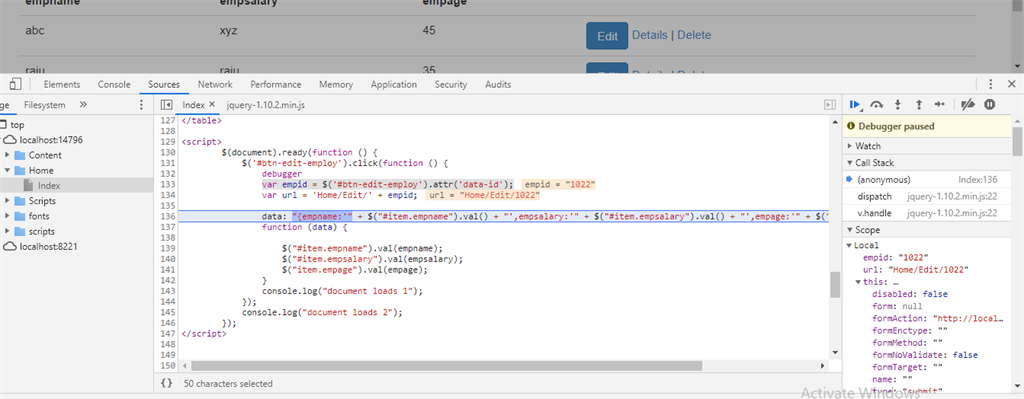The width and height of the screenshot is (1024, 399).
Task: Resume script execution in debugger
Action: tap(855, 104)
